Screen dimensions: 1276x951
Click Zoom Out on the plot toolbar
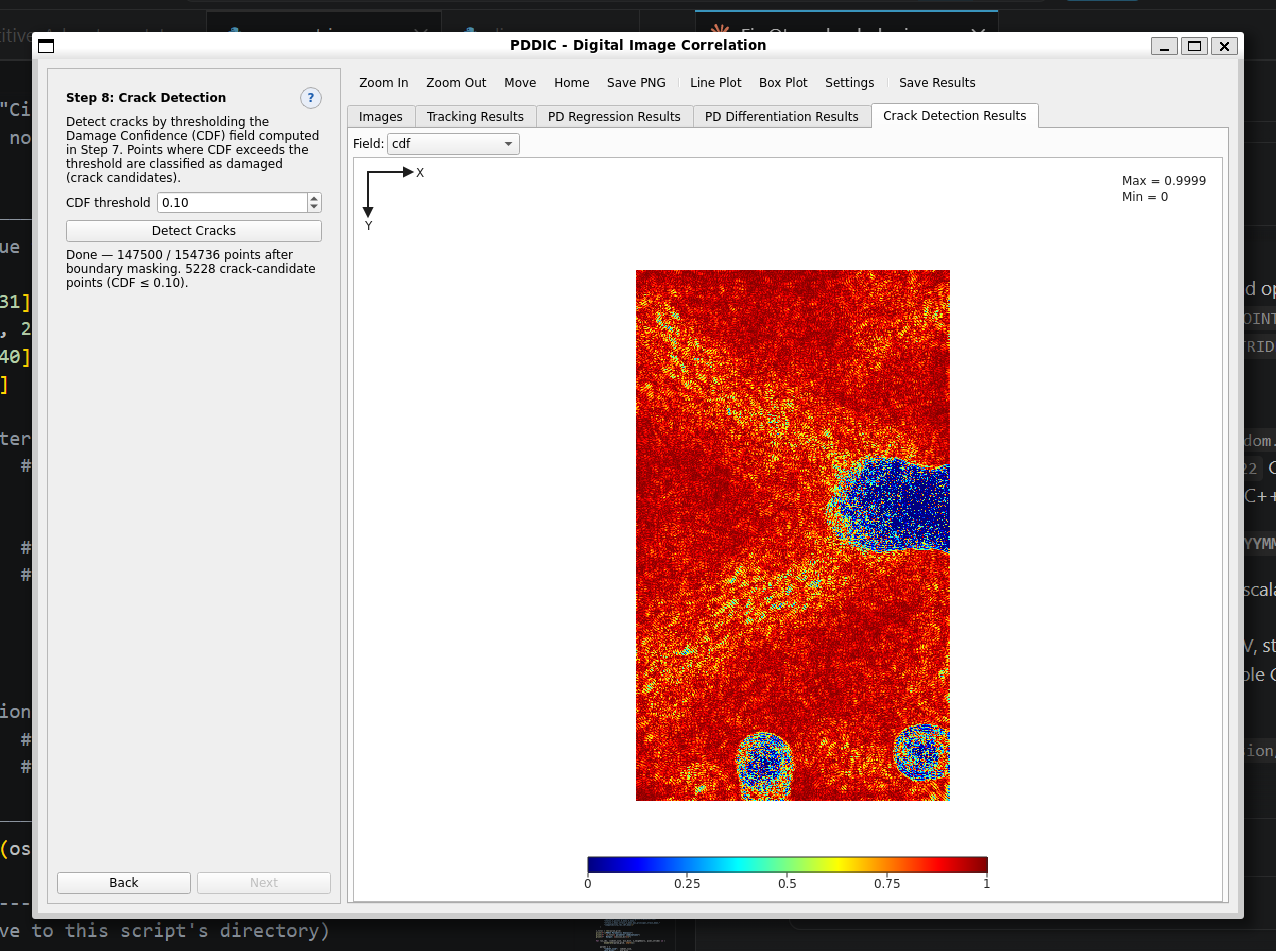(456, 83)
